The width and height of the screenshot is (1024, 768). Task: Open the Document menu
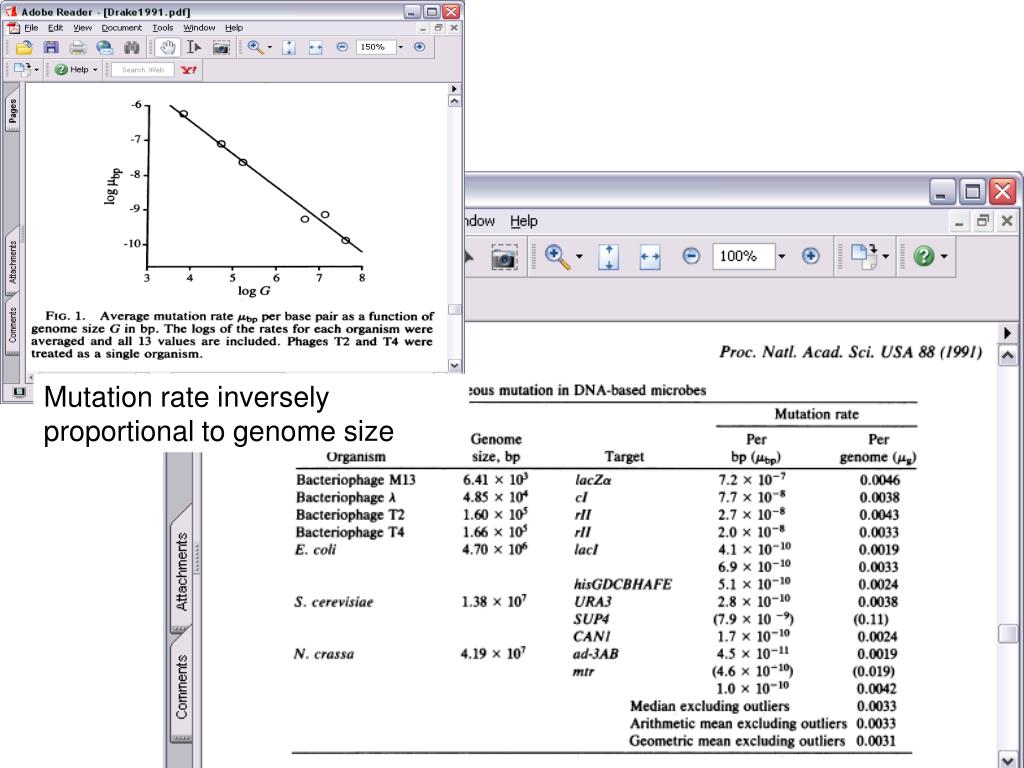click(x=121, y=28)
